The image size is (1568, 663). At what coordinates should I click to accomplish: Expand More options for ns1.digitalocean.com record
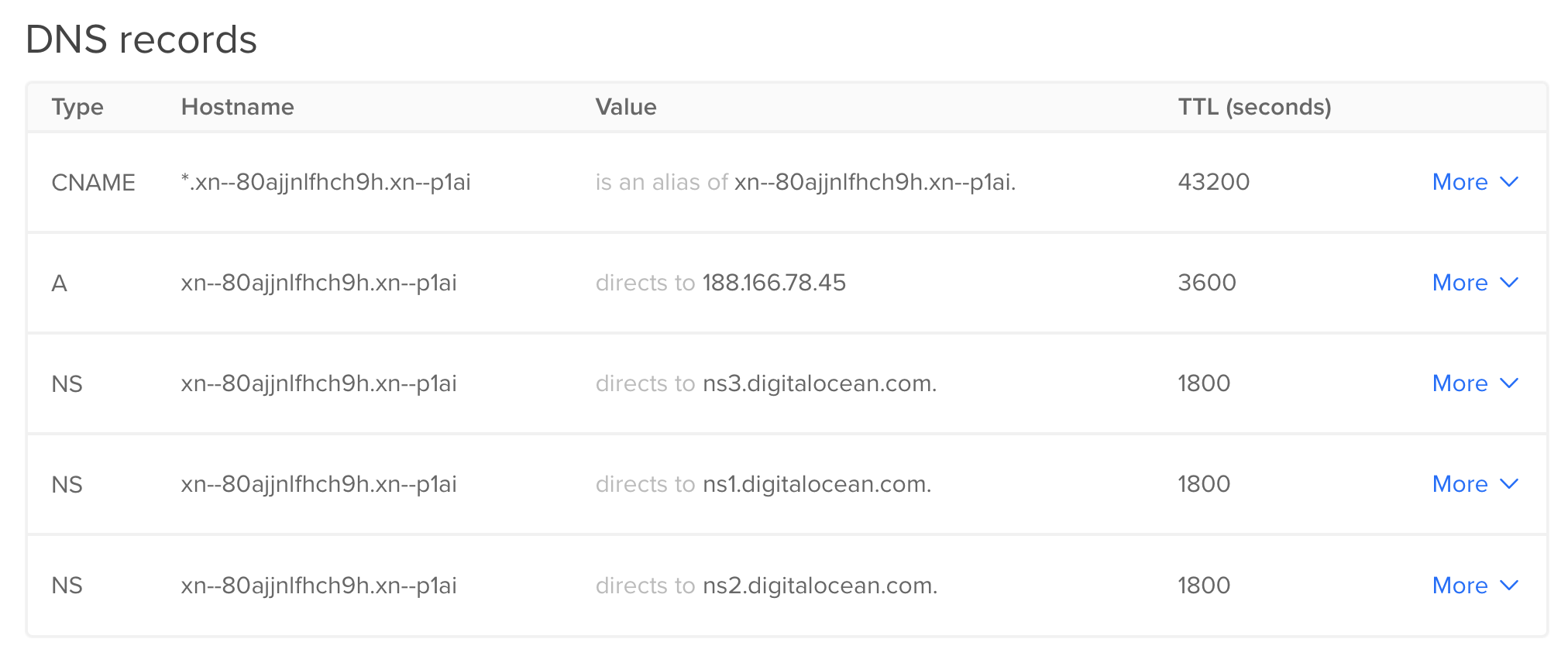pos(1475,484)
